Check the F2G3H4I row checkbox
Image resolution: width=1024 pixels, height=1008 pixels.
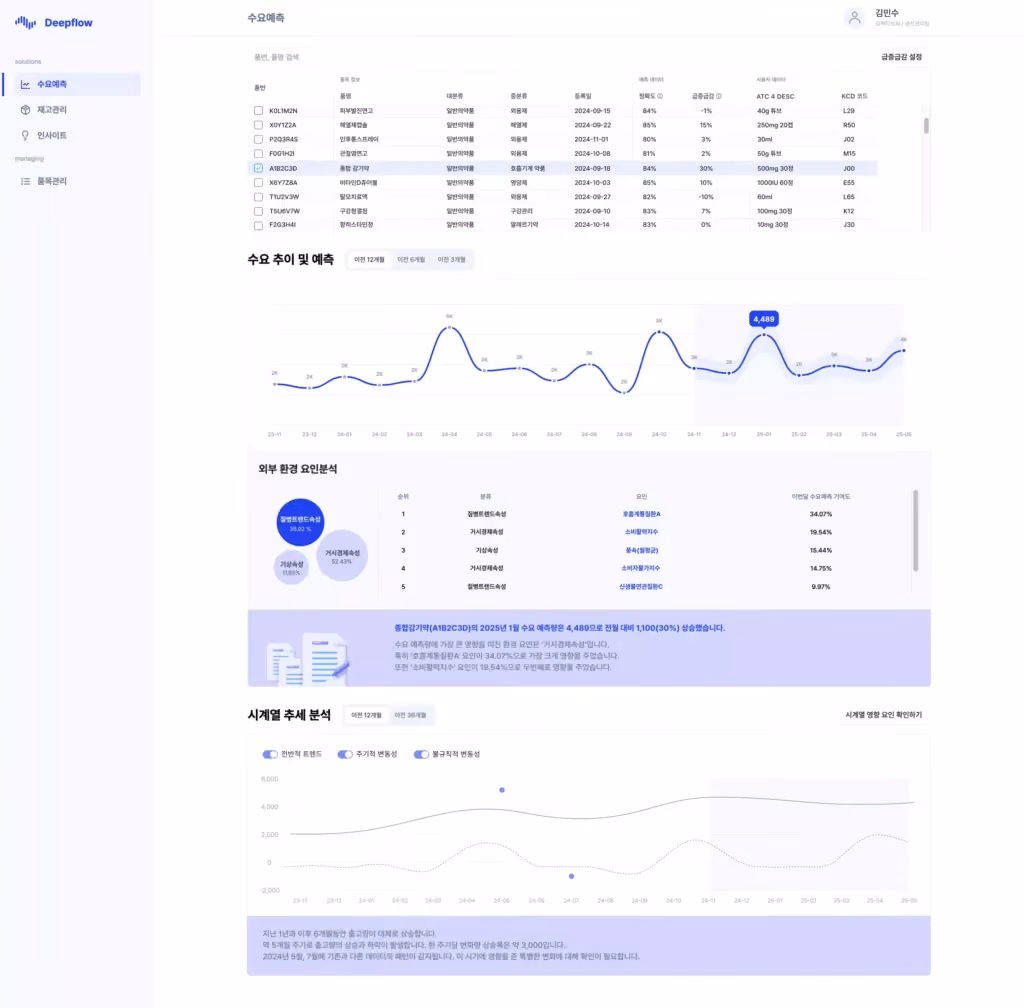tap(259, 225)
